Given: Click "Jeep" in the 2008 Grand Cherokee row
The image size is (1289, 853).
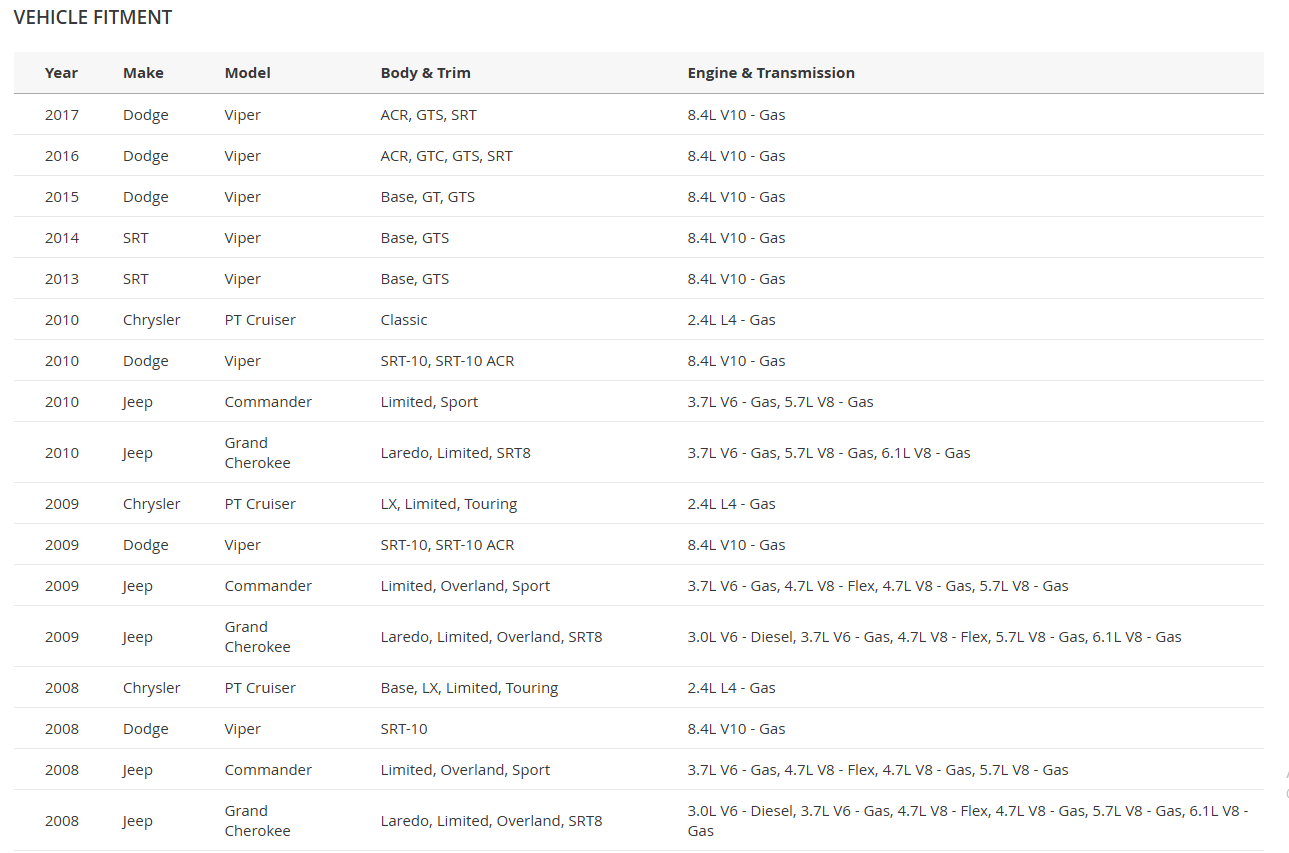Looking at the screenshot, I should [x=138, y=821].
